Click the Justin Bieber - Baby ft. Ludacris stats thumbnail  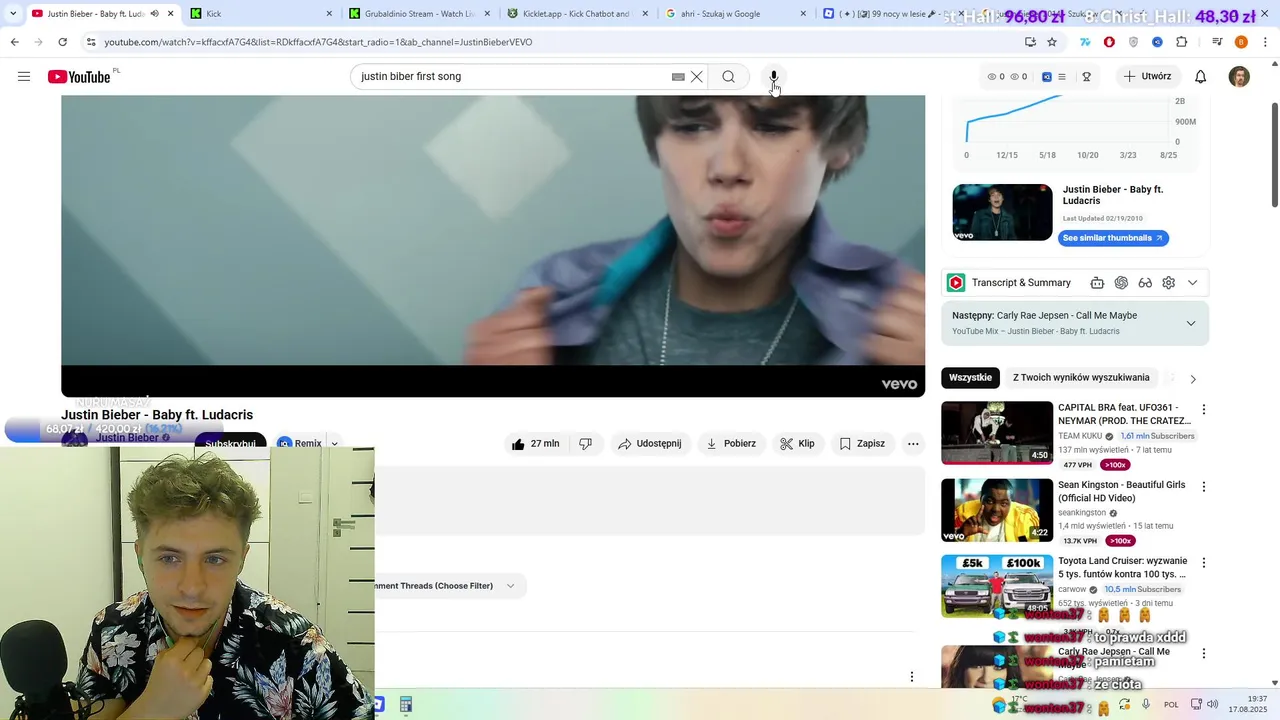coord(1002,212)
